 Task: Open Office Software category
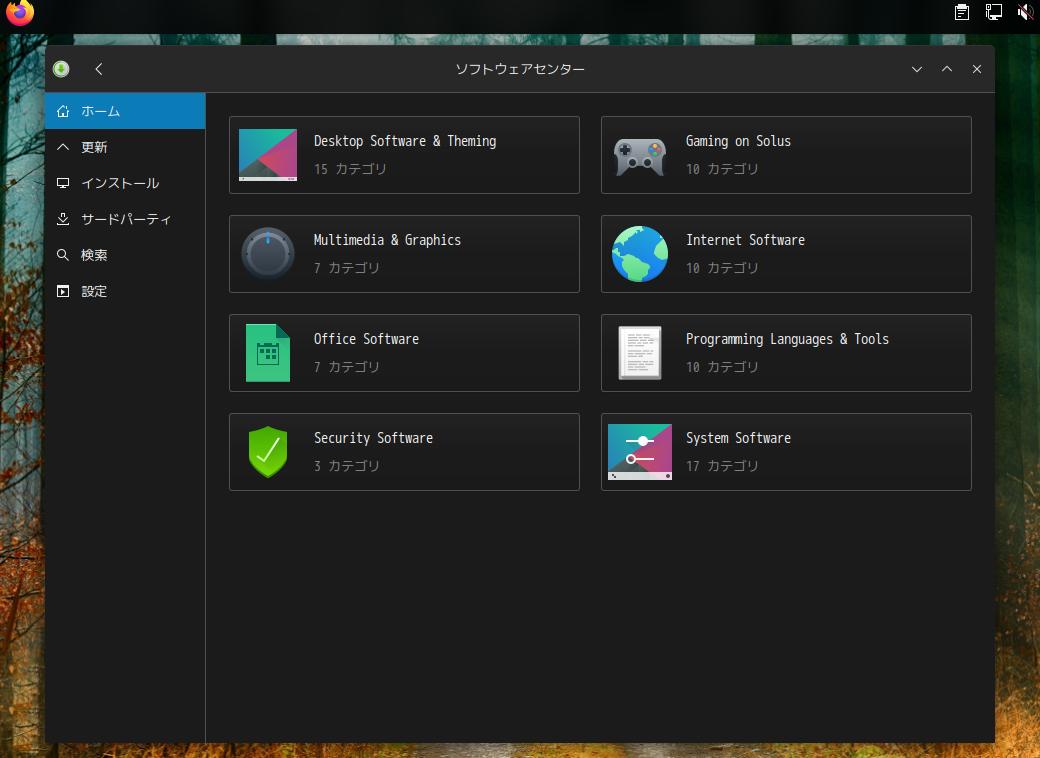pyautogui.click(x=404, y=353)
